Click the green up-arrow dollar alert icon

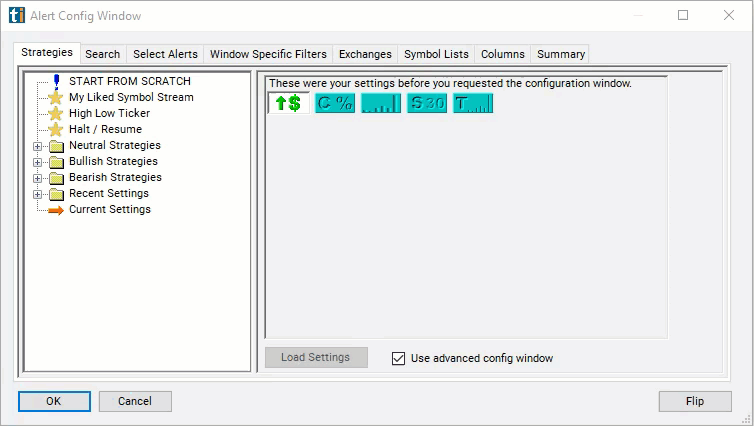[x=288, y=103]
